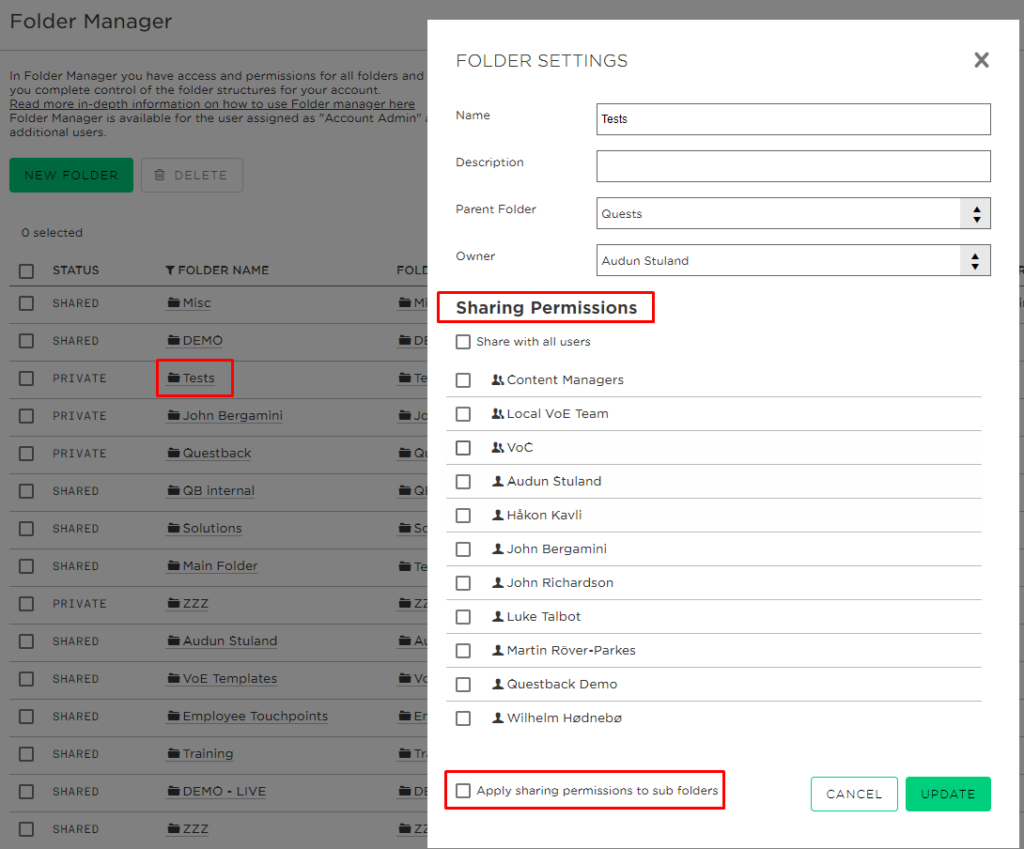The height and width of the screenshot is (849, 1024).
Task: Open the Owner selection dropdown
Action: (976, 260)
